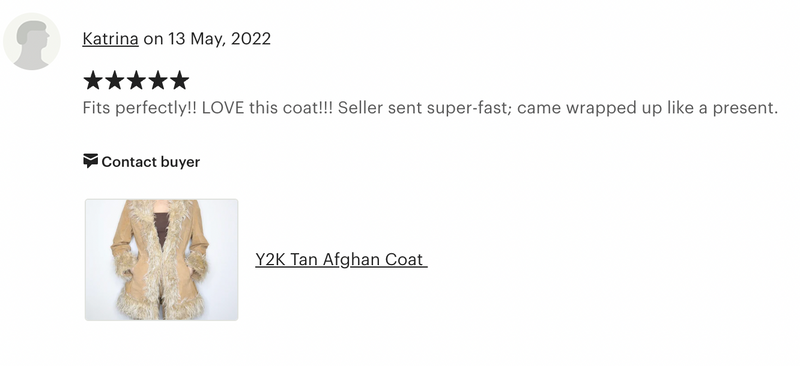Click Katrina's gray profile avatar icon

[32, 41]
